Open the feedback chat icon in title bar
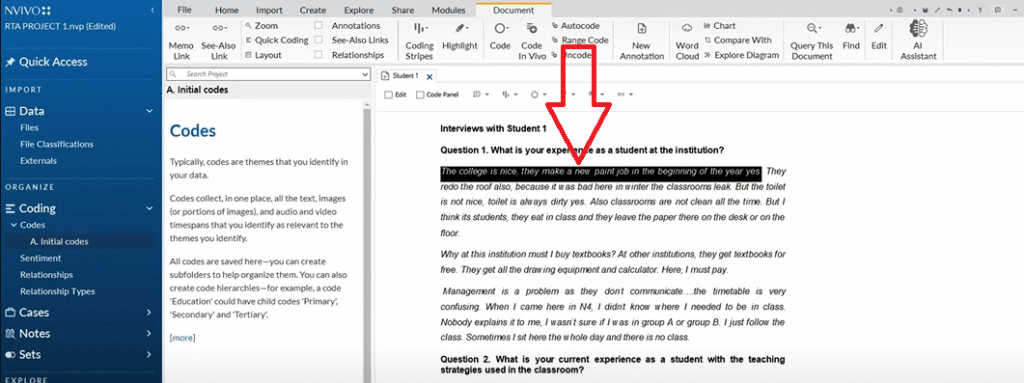 (998, 10)
